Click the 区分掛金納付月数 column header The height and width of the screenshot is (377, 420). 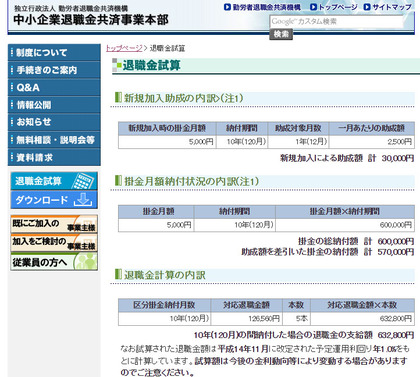pos(164,305)
